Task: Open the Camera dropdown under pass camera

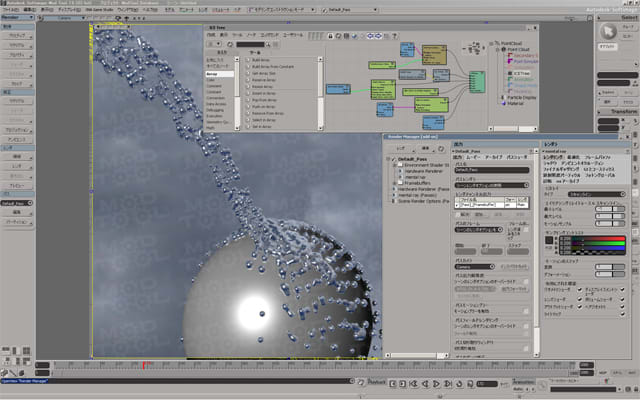Action: tap(475, 267)
